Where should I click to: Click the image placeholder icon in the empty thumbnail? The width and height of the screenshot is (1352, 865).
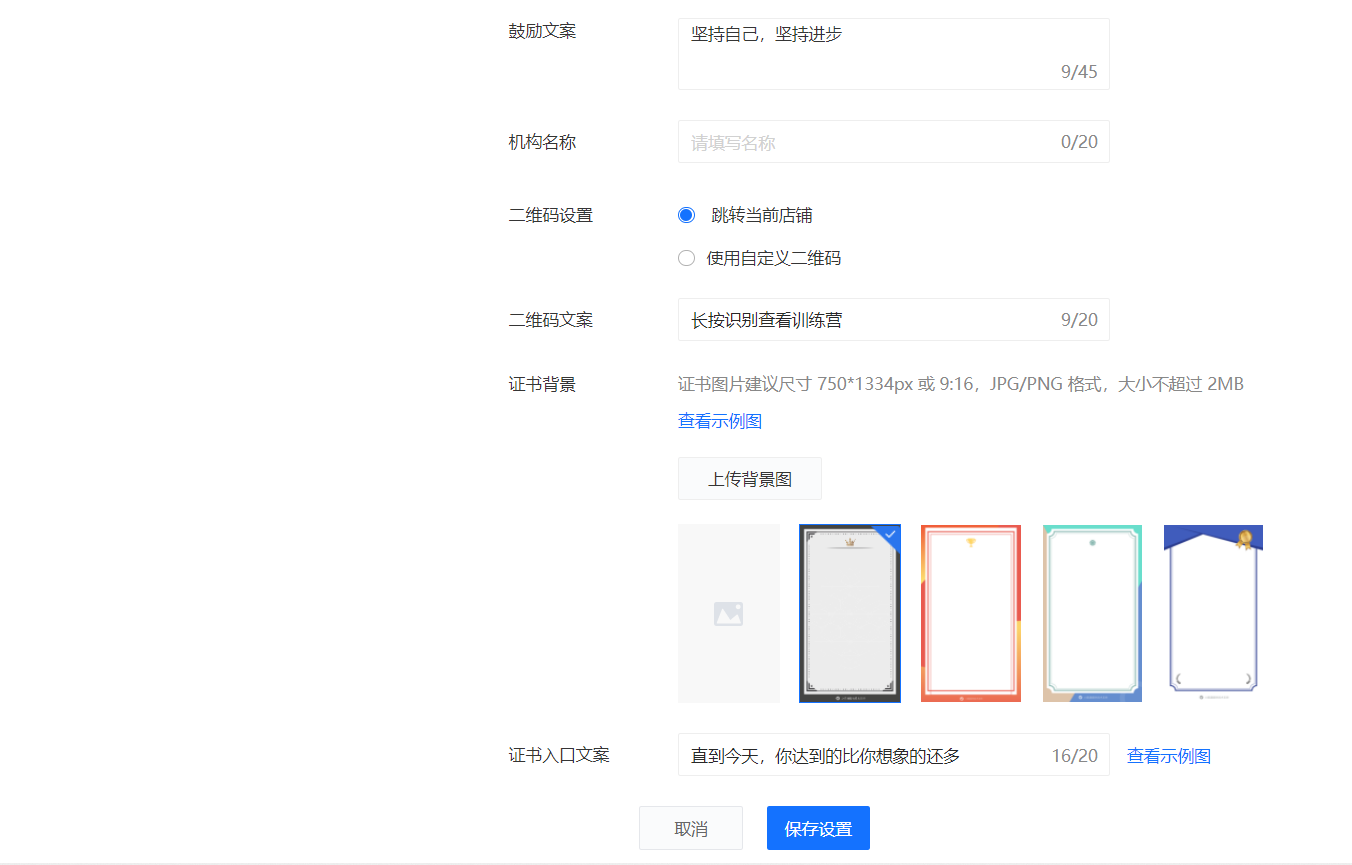click(x=728, y=614)
